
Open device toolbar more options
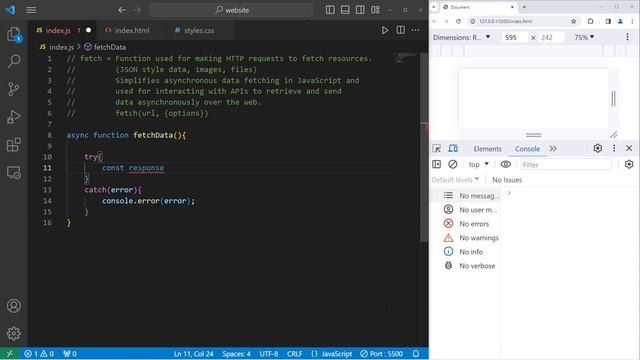point(627,37)
